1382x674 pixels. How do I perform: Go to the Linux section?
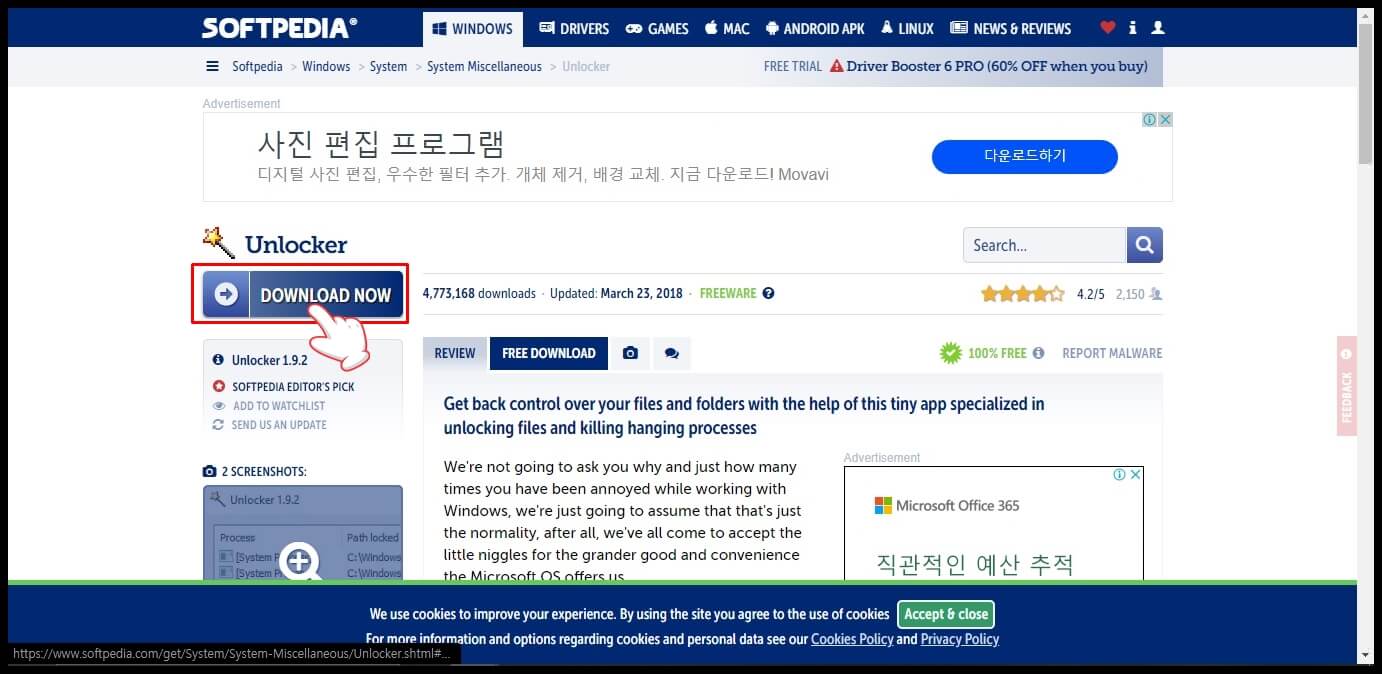(907, 29)
